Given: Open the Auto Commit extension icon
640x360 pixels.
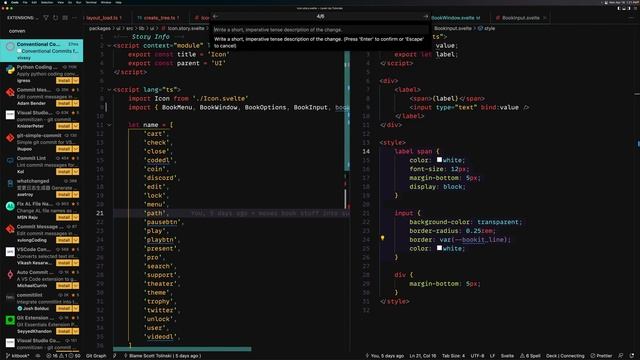Looking at the screenshot, I should point(10,275).
